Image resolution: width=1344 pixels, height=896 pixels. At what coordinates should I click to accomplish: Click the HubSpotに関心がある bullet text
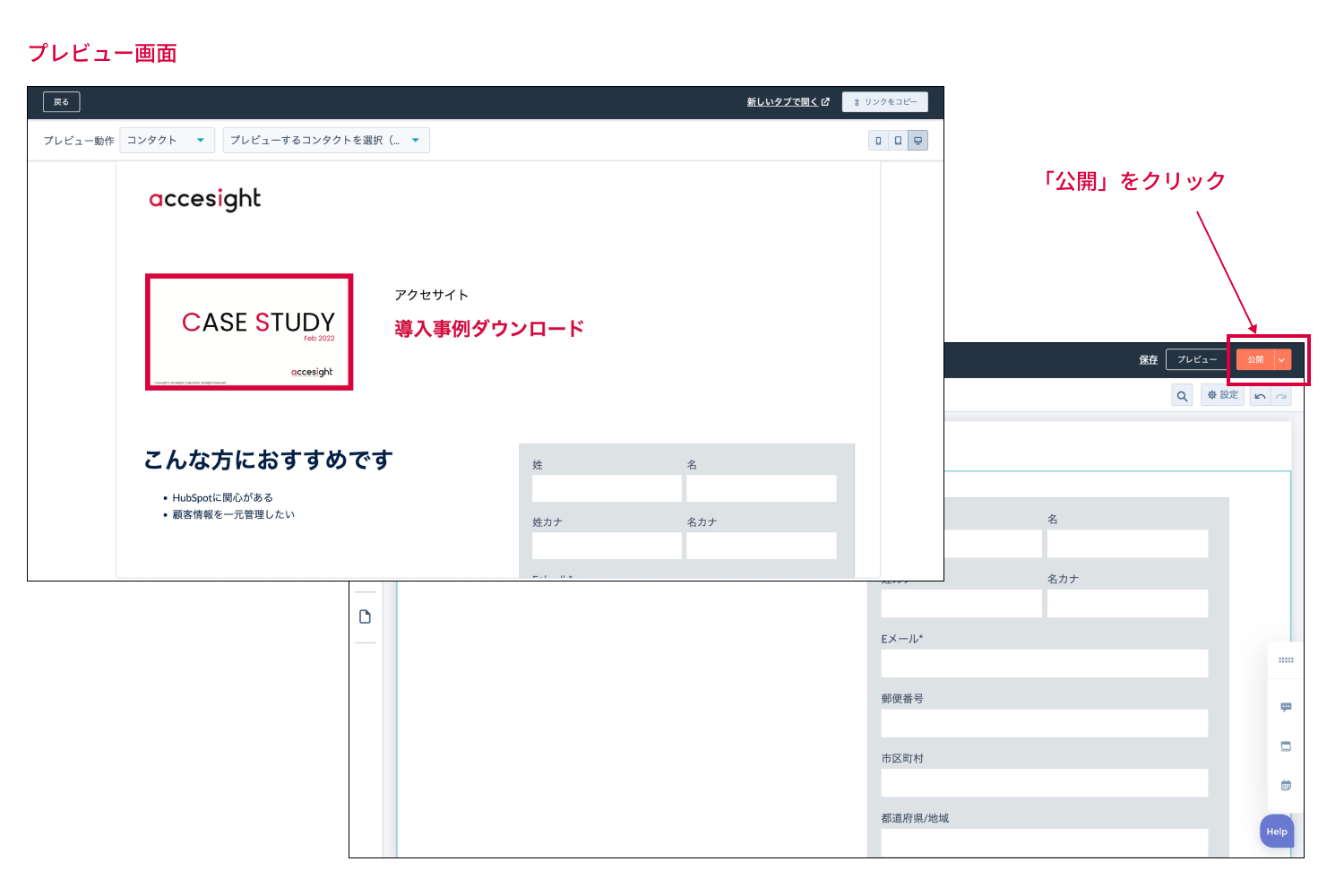point(223,498)
